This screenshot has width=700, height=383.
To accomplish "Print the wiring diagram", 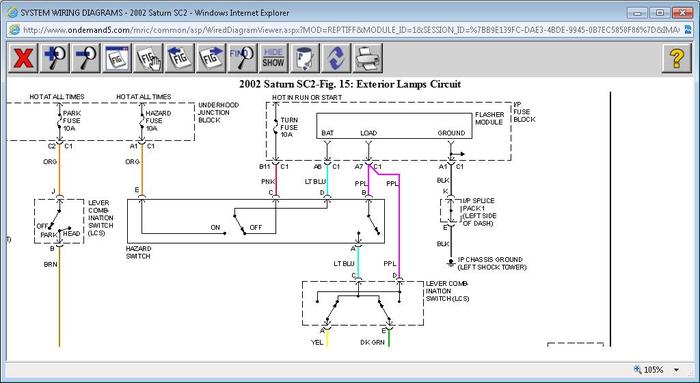I will (x=367, y=58).
